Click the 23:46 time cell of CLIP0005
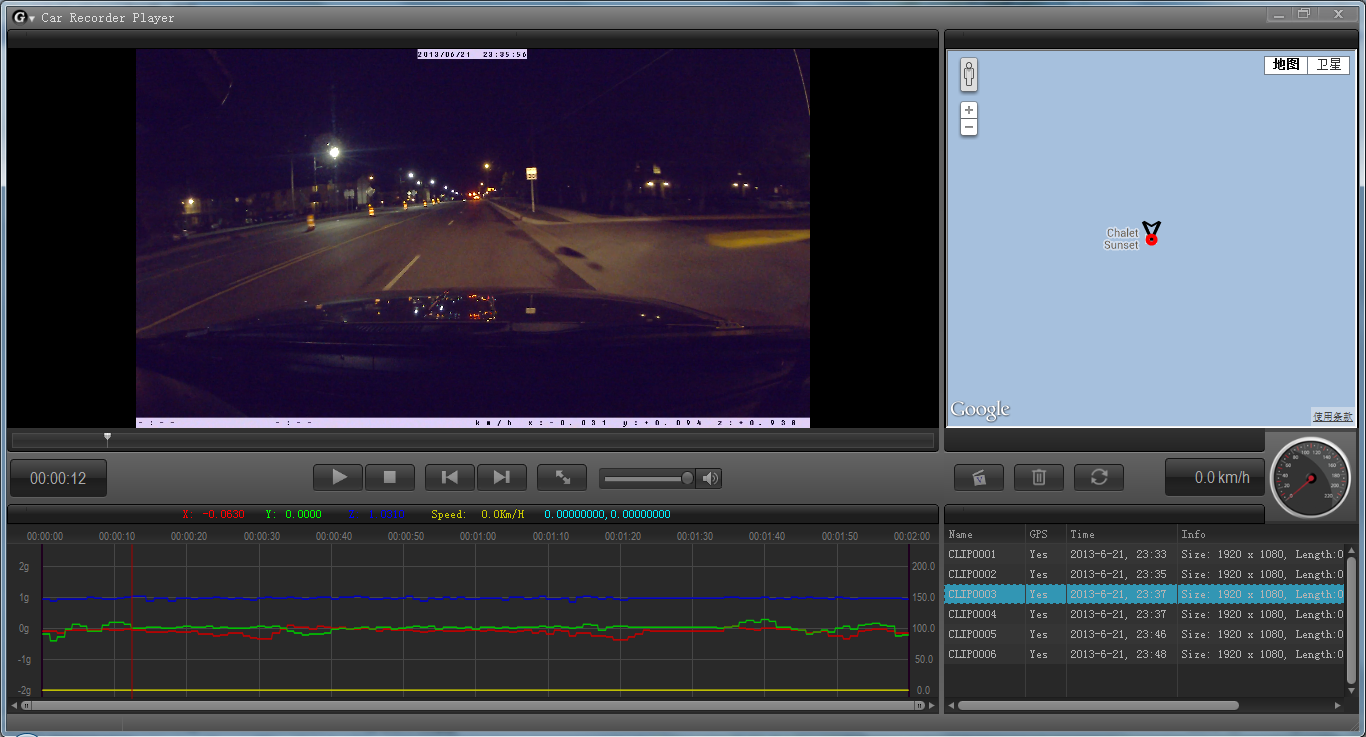This screenshot has width=1366, height=737. (1118, 634)
